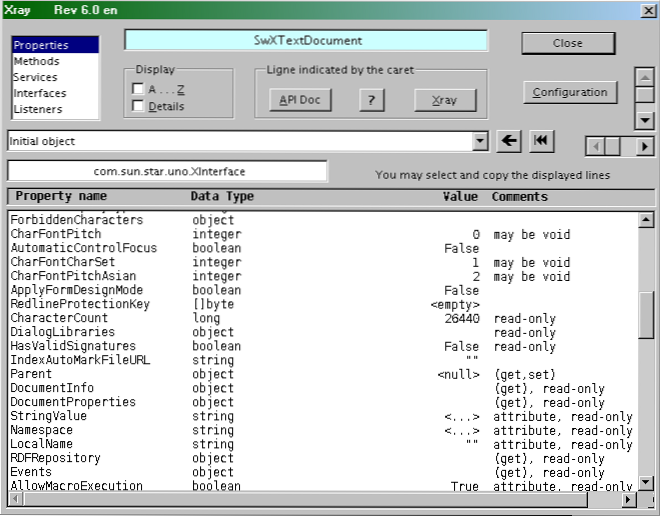Click the Xray button

[445, 100]
